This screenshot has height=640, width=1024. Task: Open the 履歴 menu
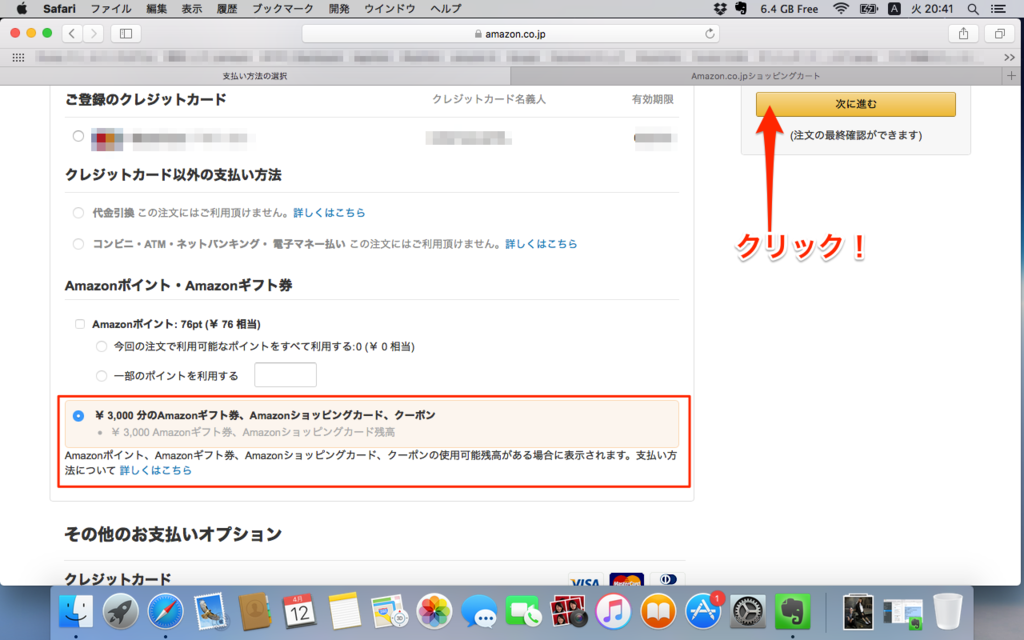tap(227, 8)
